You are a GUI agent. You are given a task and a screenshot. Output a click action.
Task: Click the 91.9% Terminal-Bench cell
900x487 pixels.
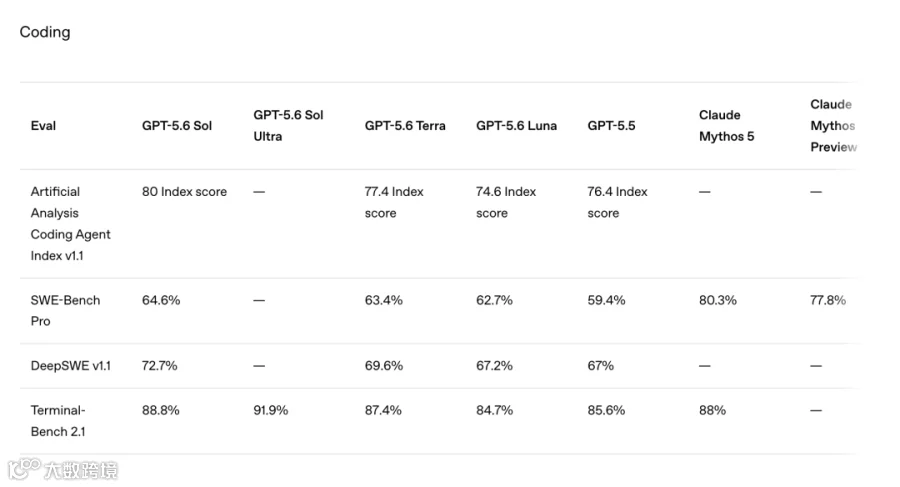pos(270,411)
